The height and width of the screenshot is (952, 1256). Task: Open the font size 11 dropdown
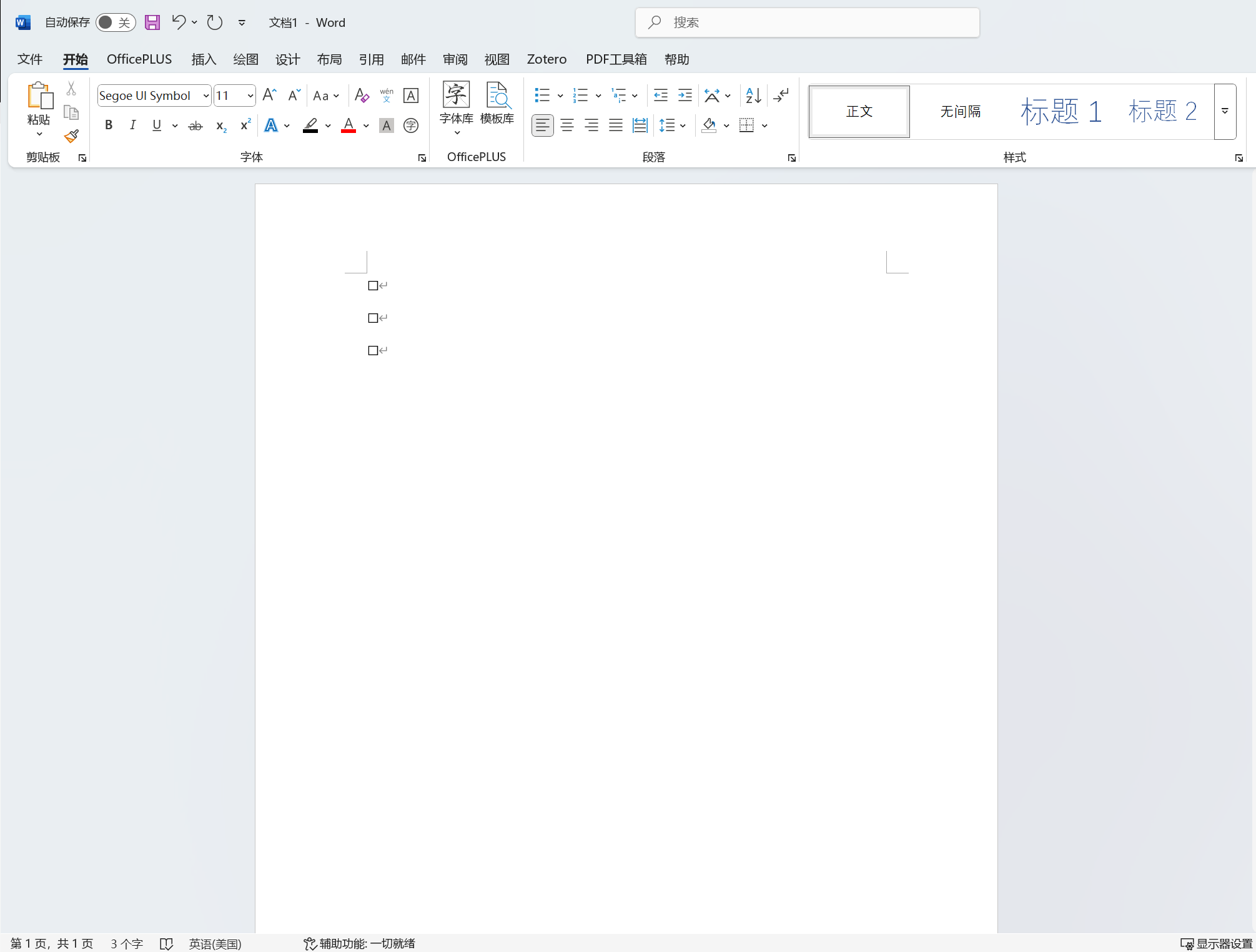point(250,96)
